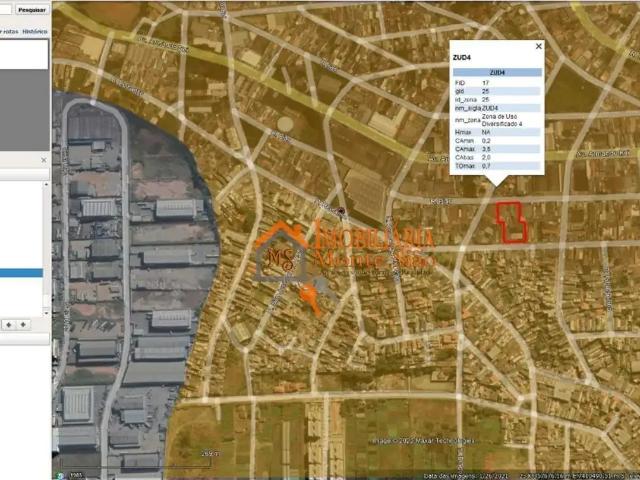Viewport: 640px width, 480px height.
Task: Select the blue highlighted row in side list
Action: (x=21, y=273)
